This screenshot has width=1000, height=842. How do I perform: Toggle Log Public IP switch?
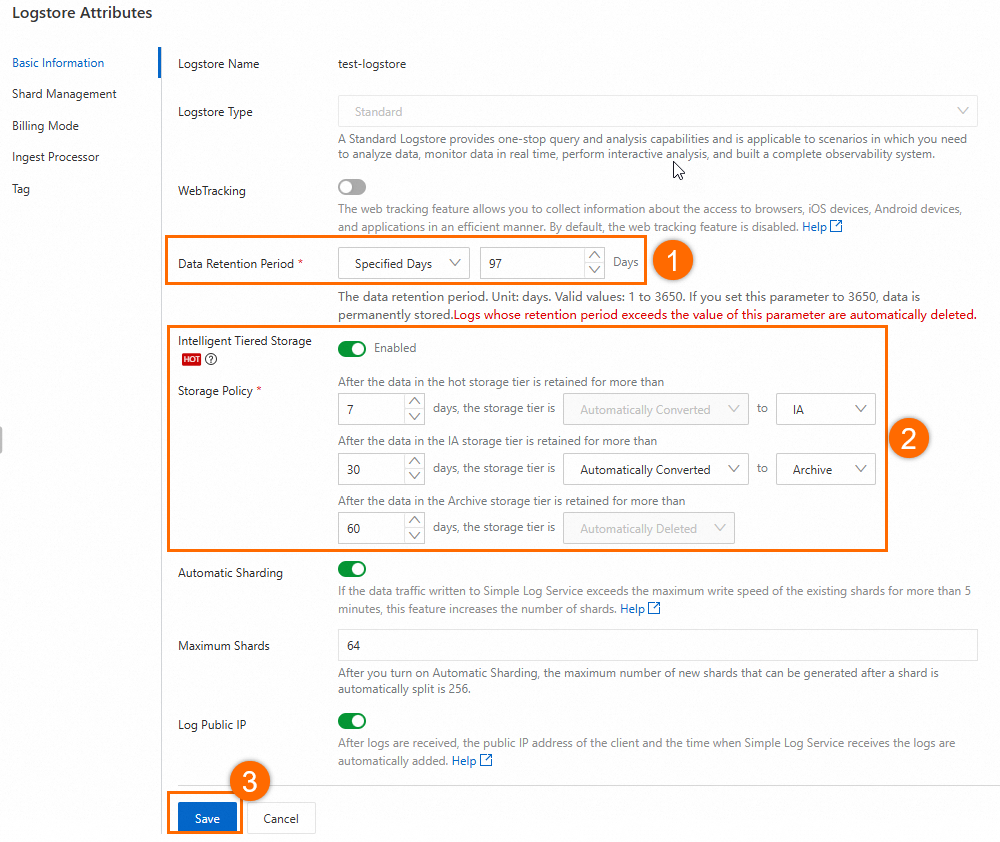(x=352, y=721)
